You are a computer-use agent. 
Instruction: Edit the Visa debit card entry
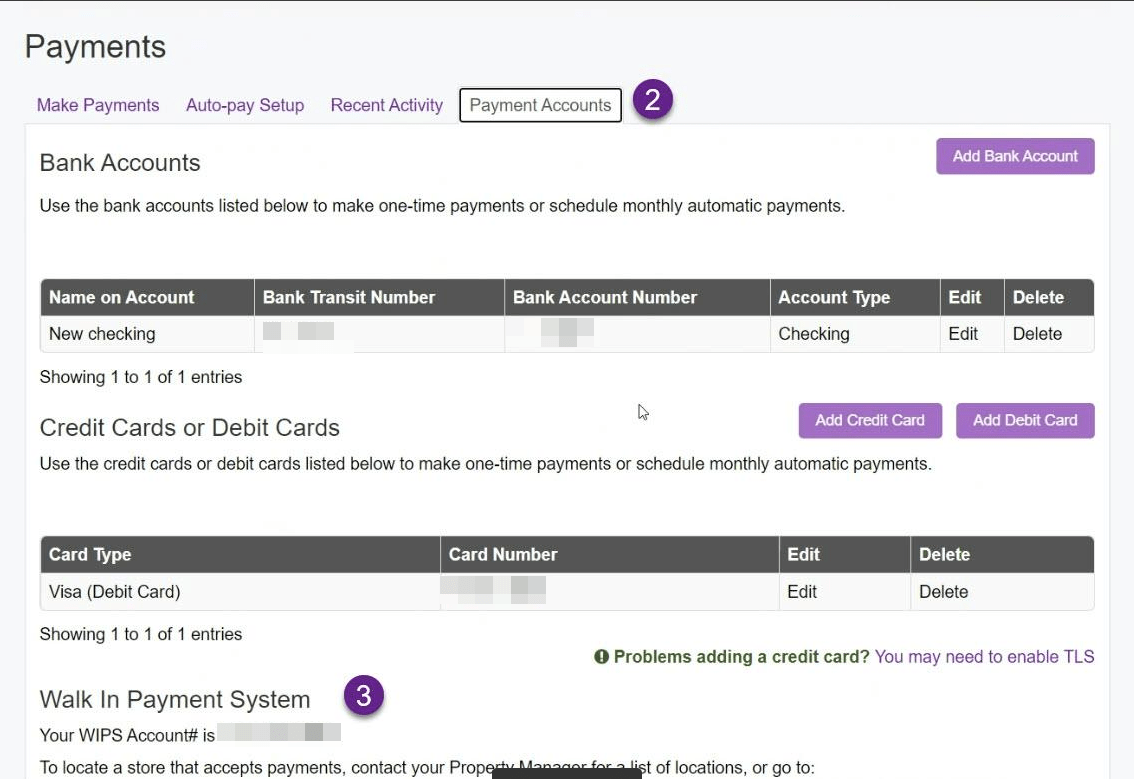click(x=802, y=591)
